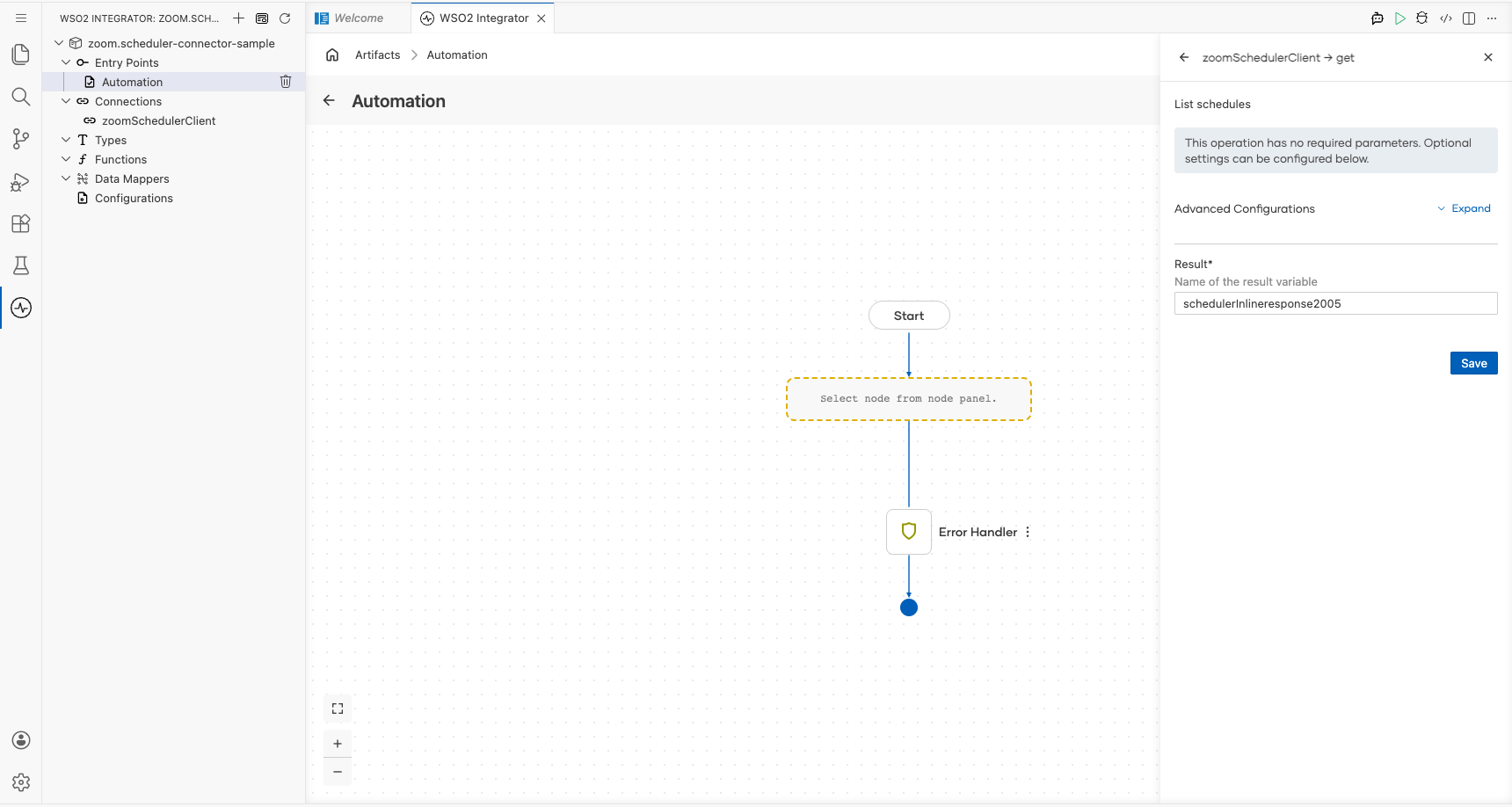The width and height of the screenshot is (1512, 807).
Task: Click fit to screen icon on canvas
Action: [x=338, y=709]
